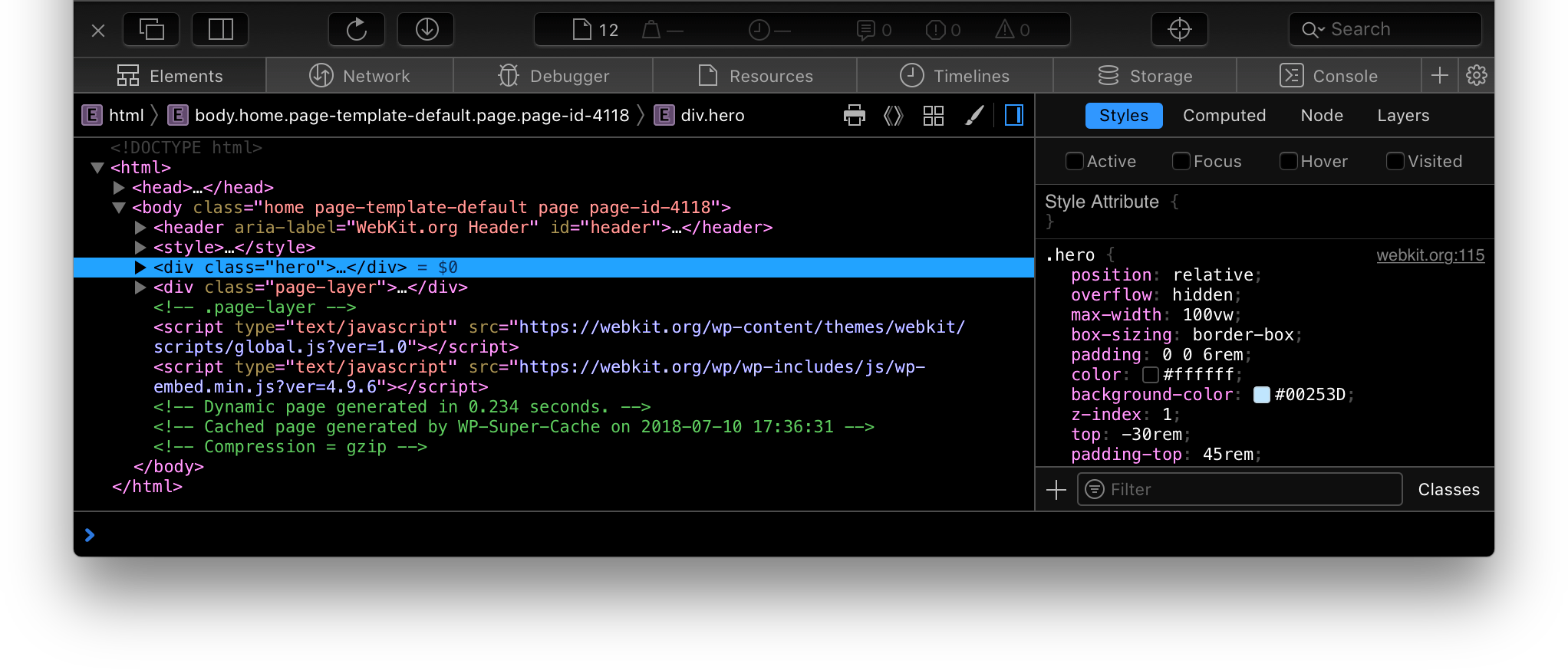
Task: Click the body.home breadcrumb item
Action: [399, 116]
